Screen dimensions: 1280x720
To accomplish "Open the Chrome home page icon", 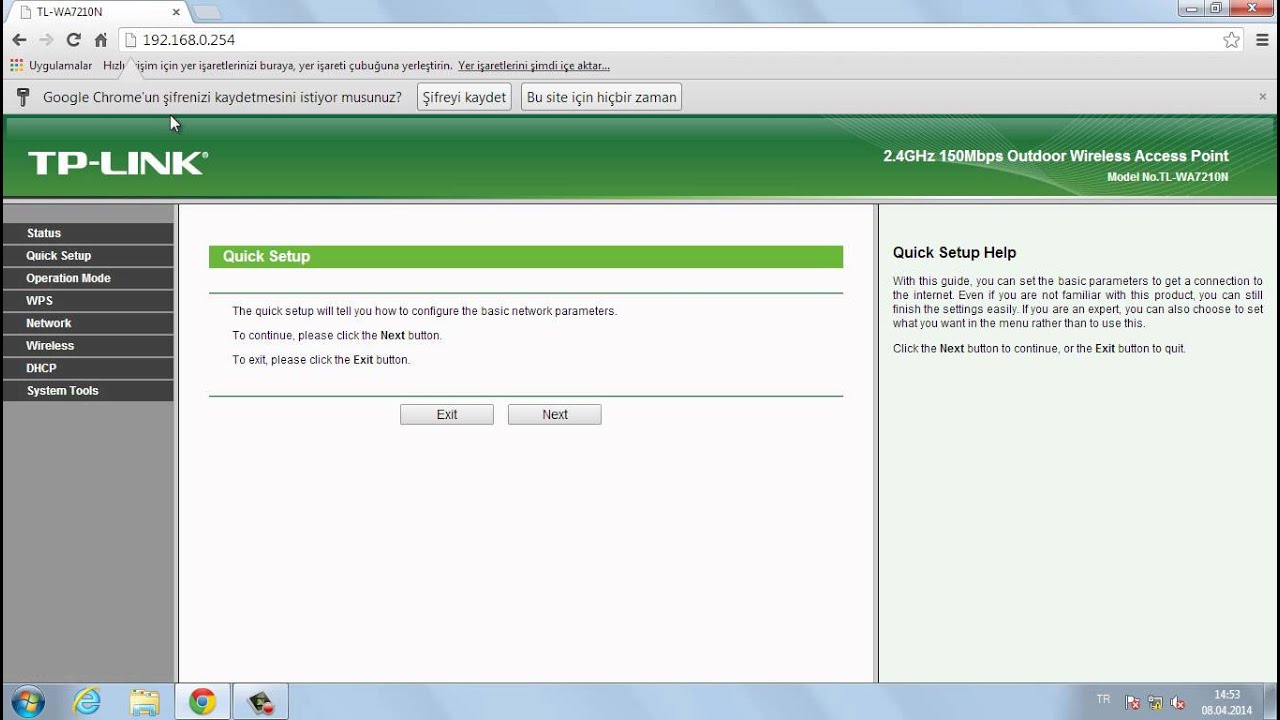I will [100, 40].
